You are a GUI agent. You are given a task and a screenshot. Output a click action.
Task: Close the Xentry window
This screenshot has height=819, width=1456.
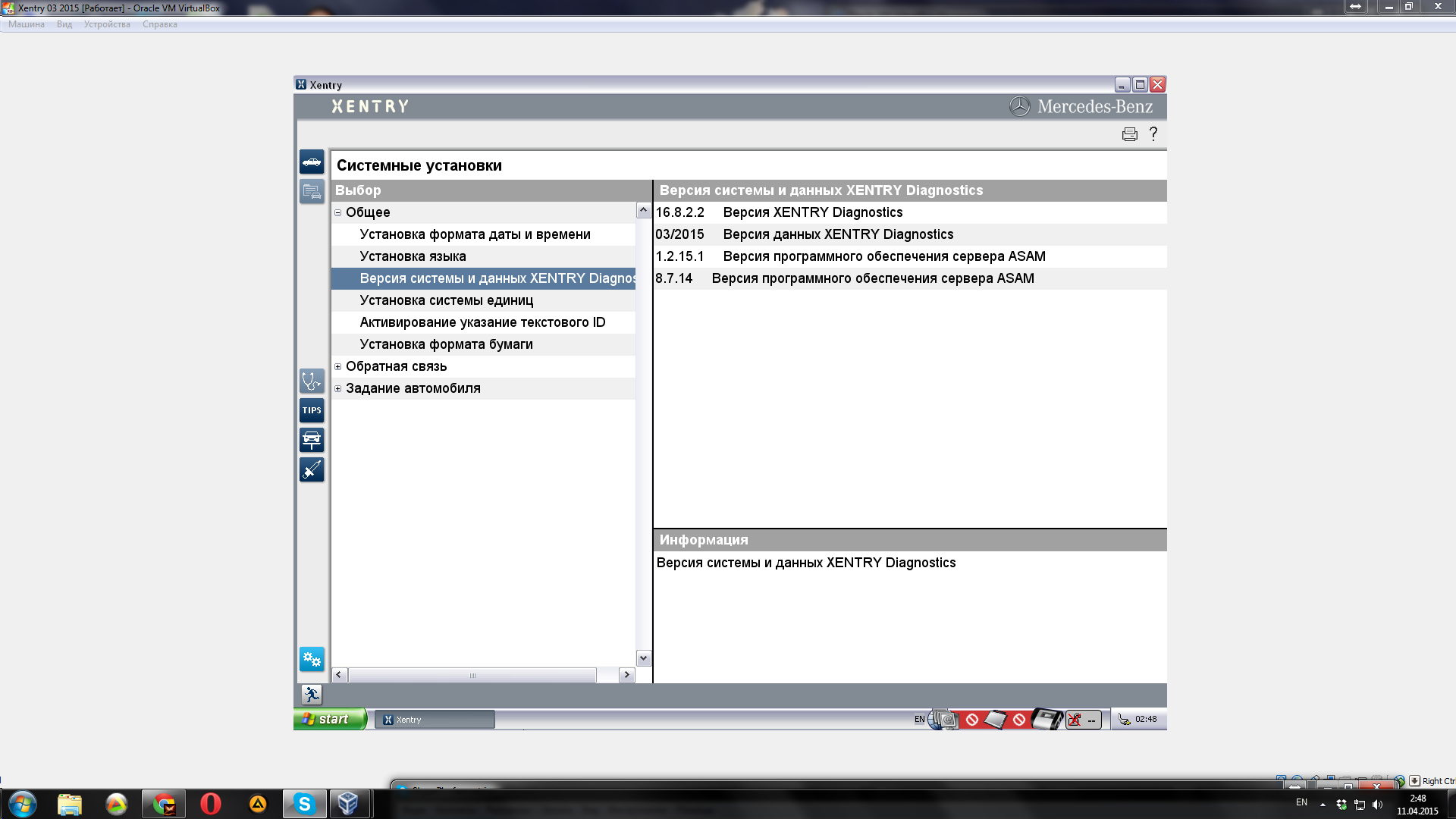[1157, 85]
